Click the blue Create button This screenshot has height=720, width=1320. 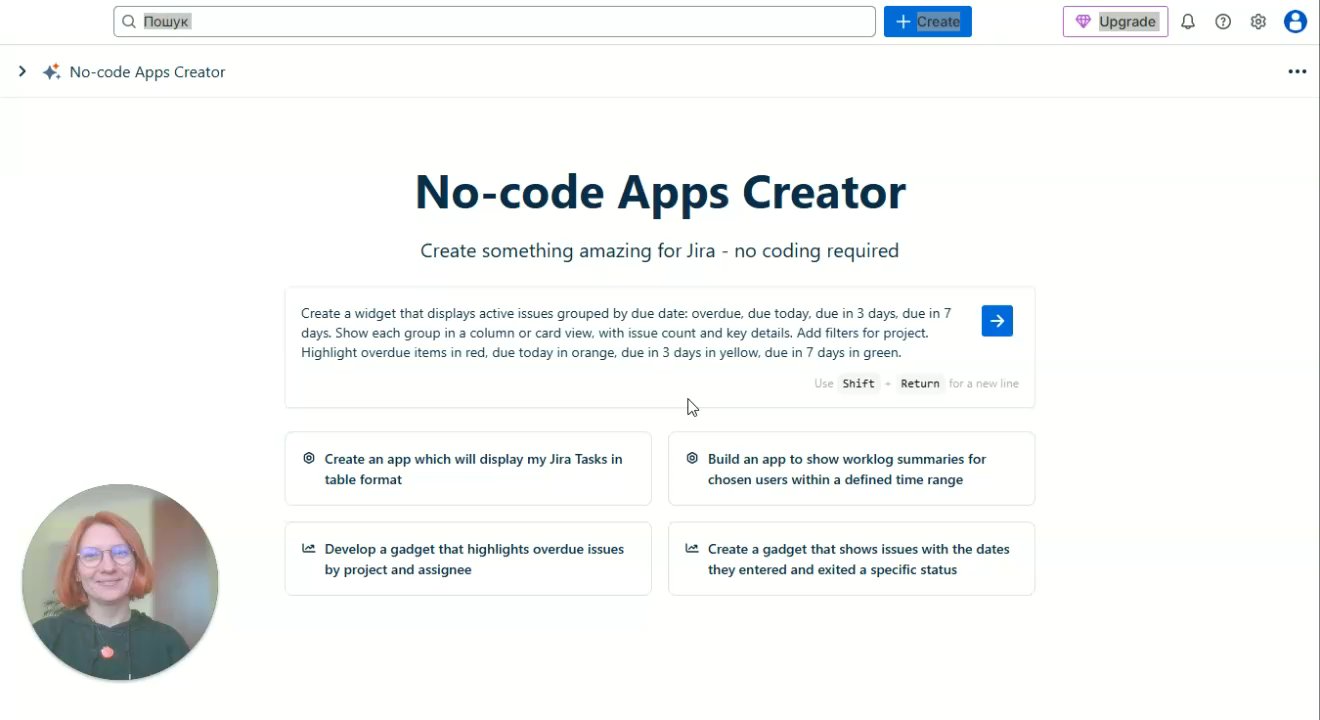(x=927, y=22)
